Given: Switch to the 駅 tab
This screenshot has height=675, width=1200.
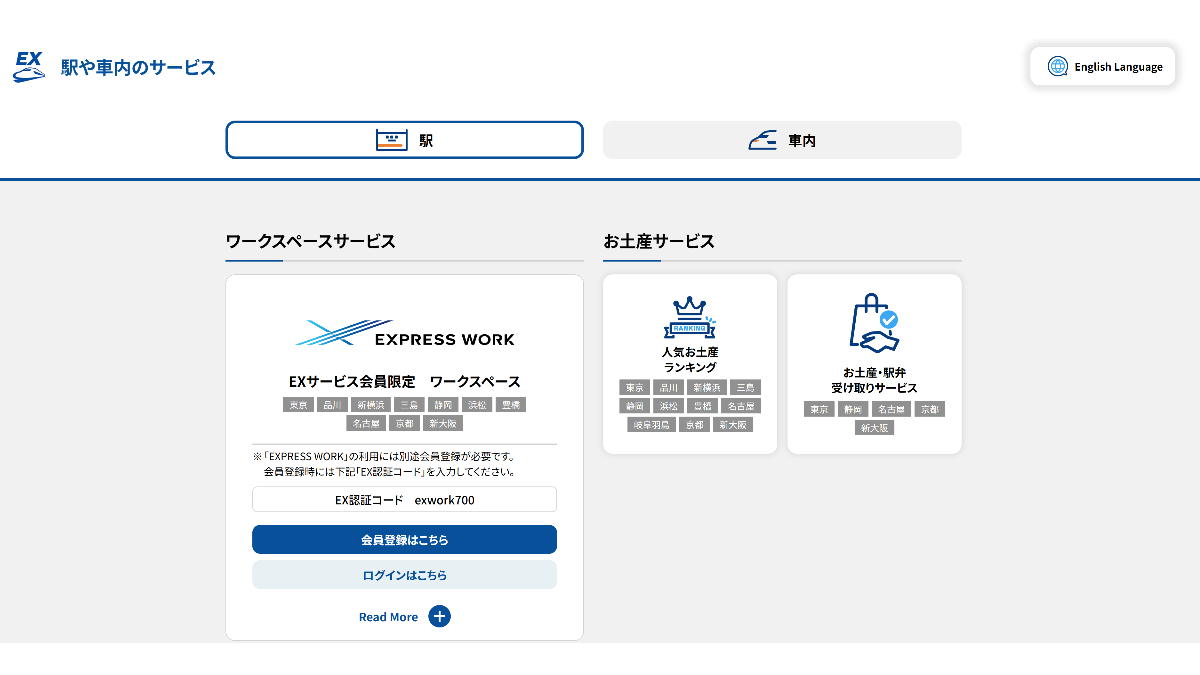Looking at the screenshot, I should coord(404,140).
